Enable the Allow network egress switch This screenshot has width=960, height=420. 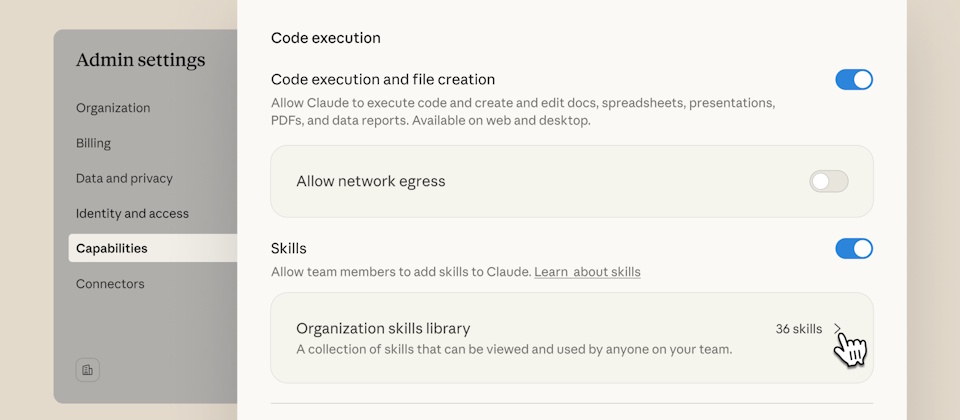828,181
